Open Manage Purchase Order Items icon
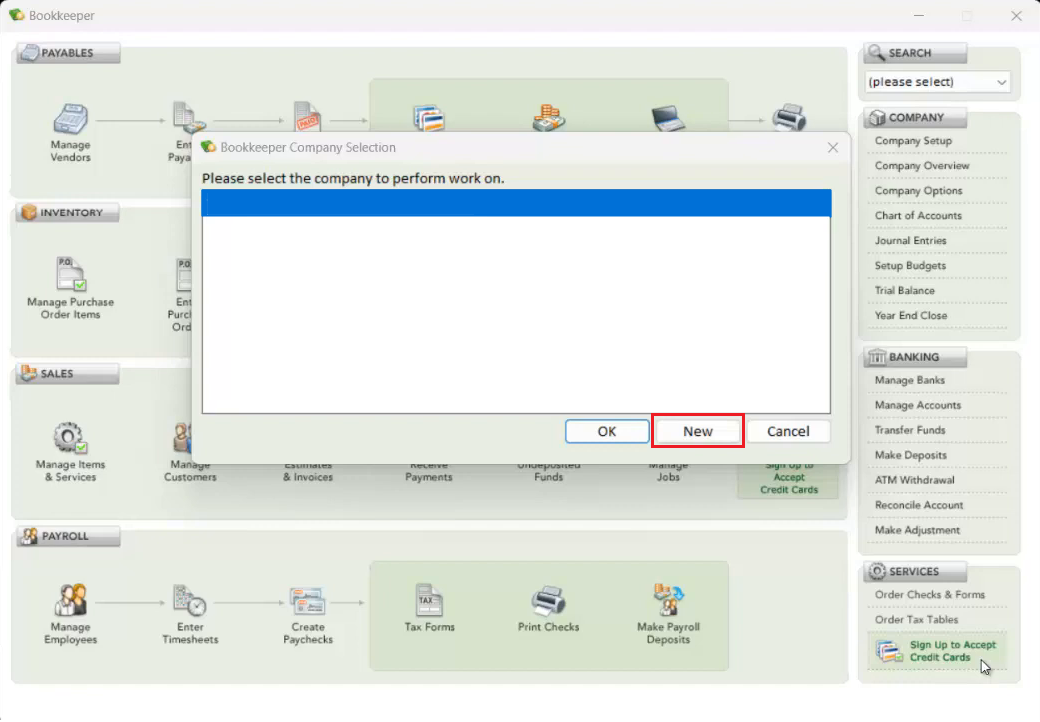This screenshot has height=722, width=1040. click(x=70, y=274)
